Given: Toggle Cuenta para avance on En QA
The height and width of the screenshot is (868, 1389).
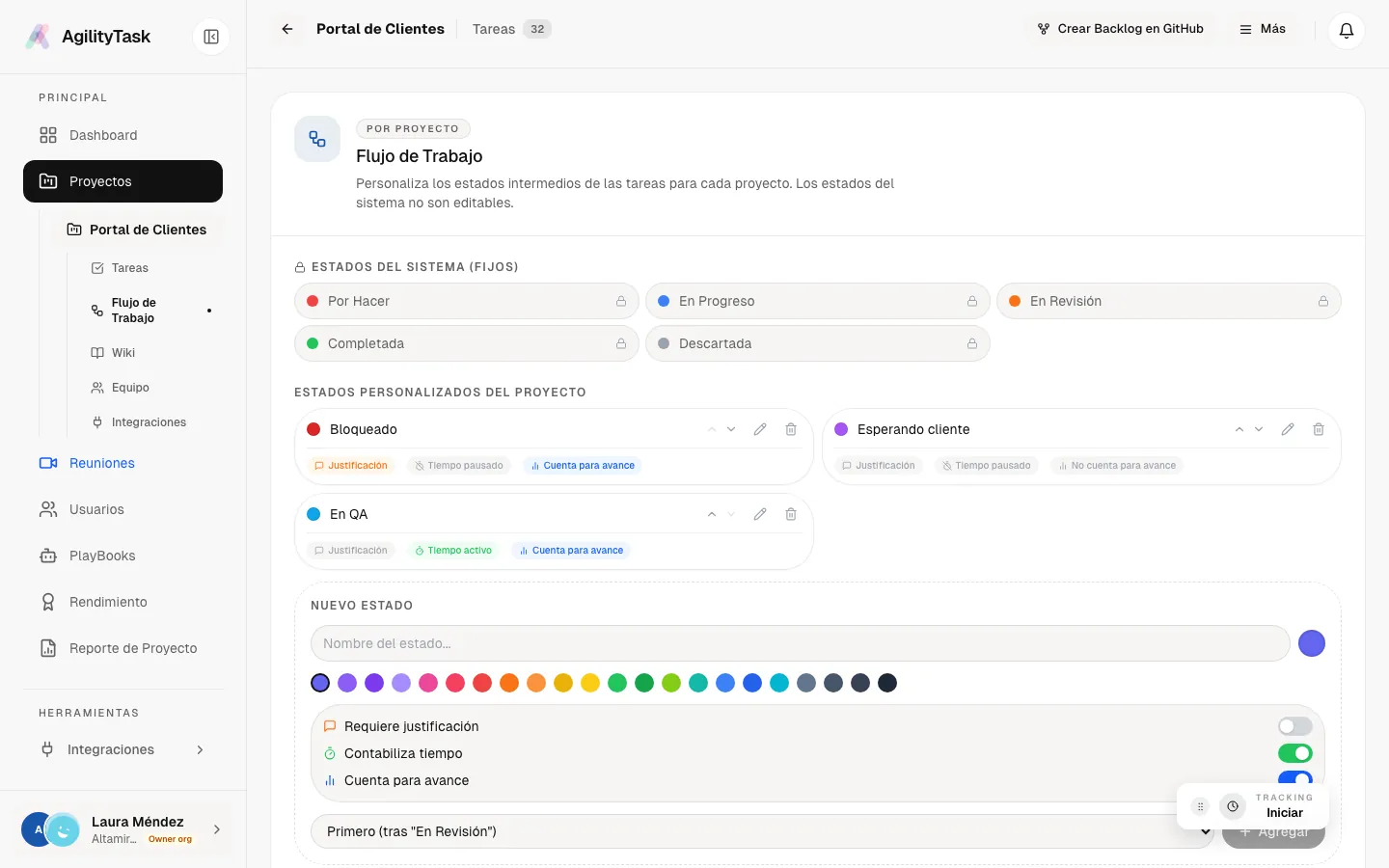Looking at the screenshot, I should click(x=571, y=550).
